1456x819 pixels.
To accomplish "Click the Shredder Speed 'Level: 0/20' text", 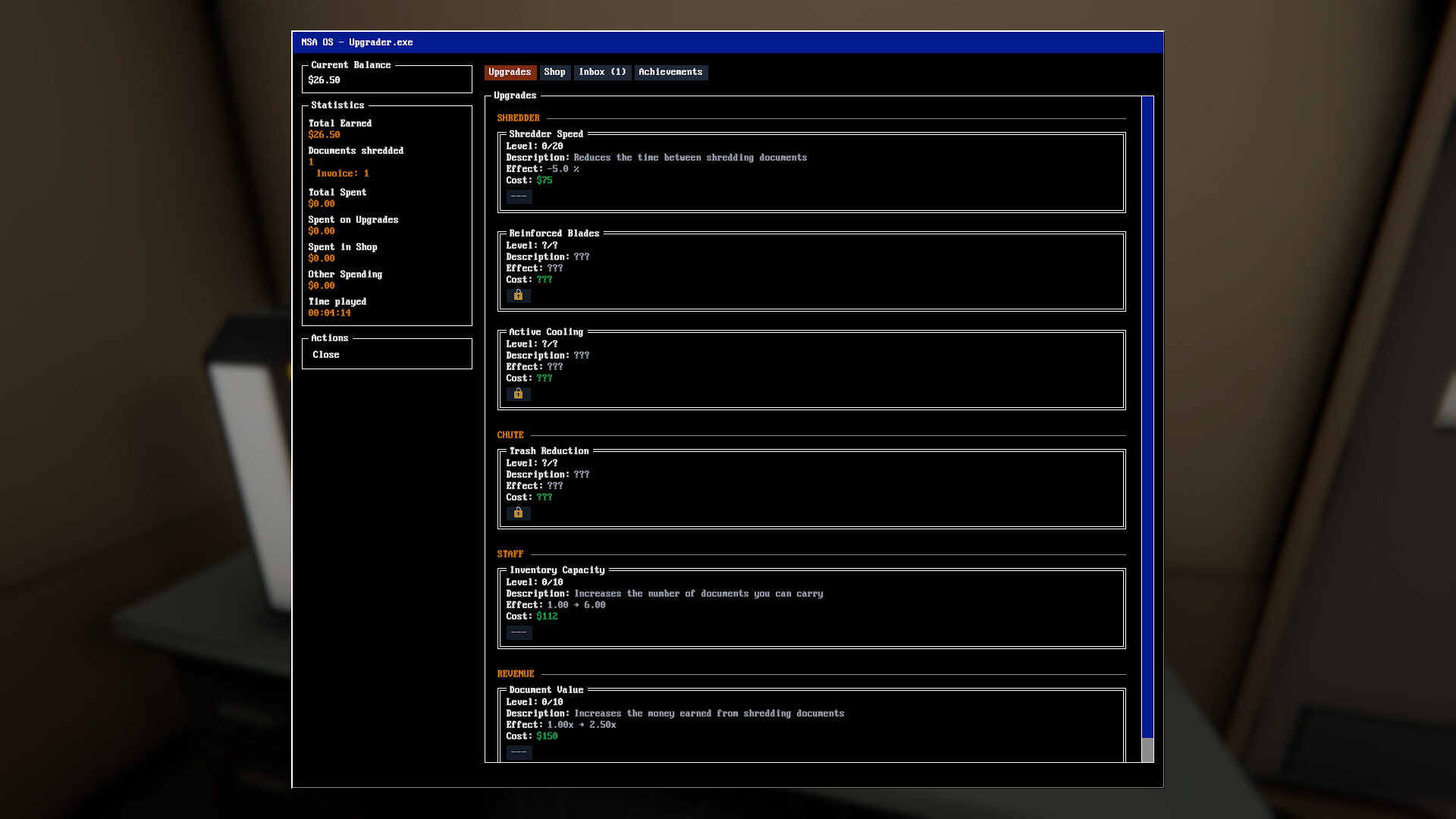I will pos(535,146).
